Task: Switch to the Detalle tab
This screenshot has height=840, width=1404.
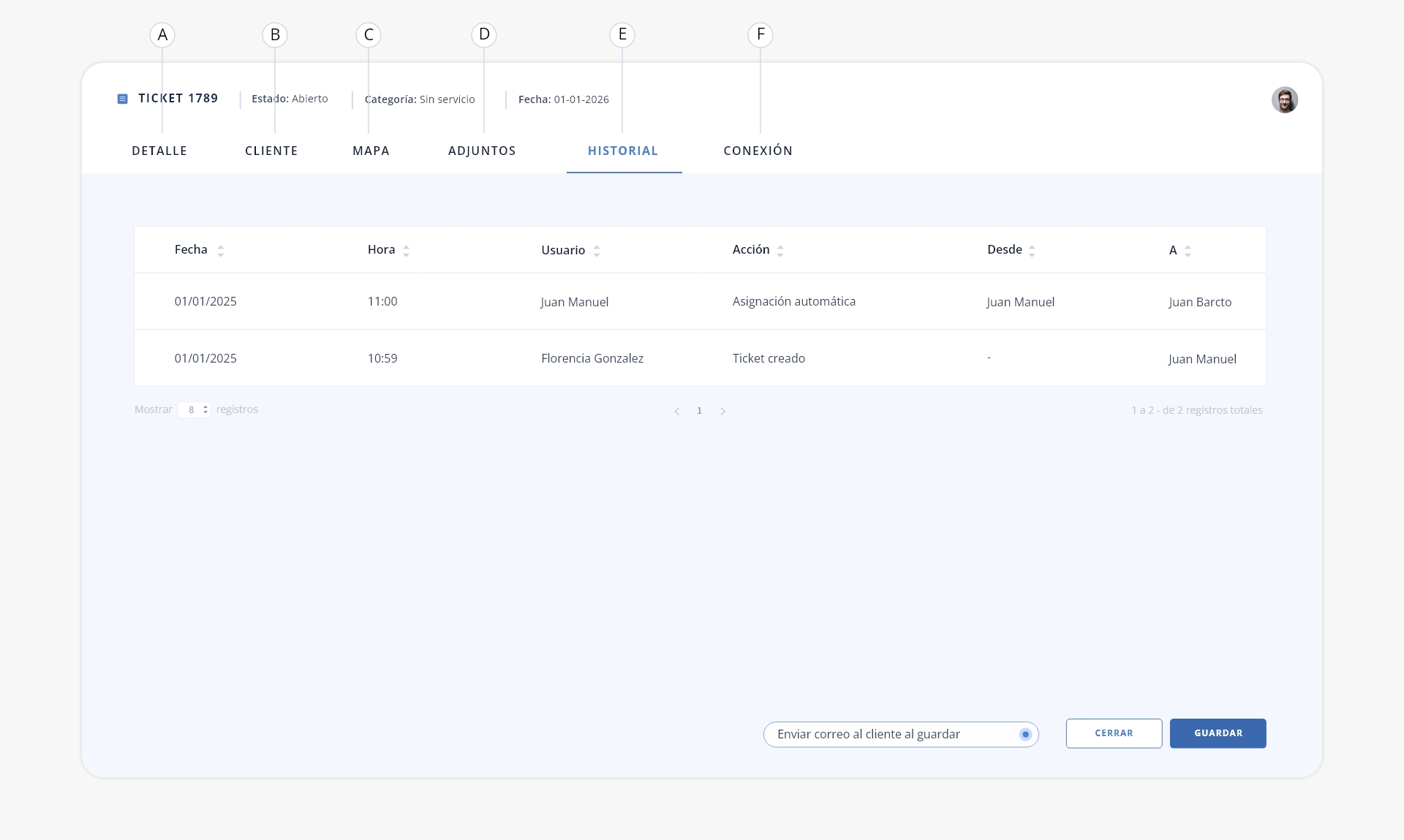Action: (x=159, y=151)
